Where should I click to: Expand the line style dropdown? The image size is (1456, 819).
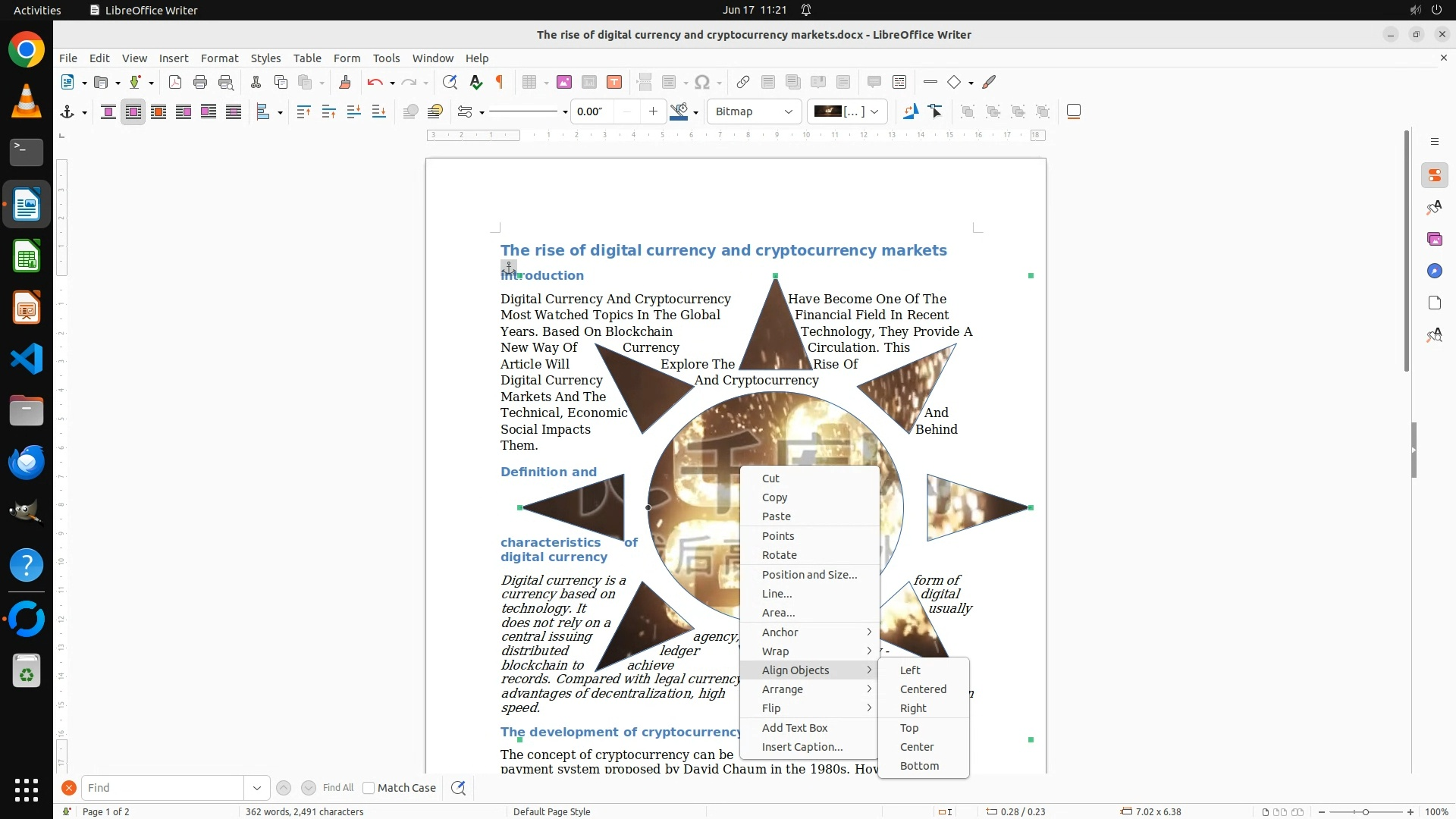click(x=565, y=112)
